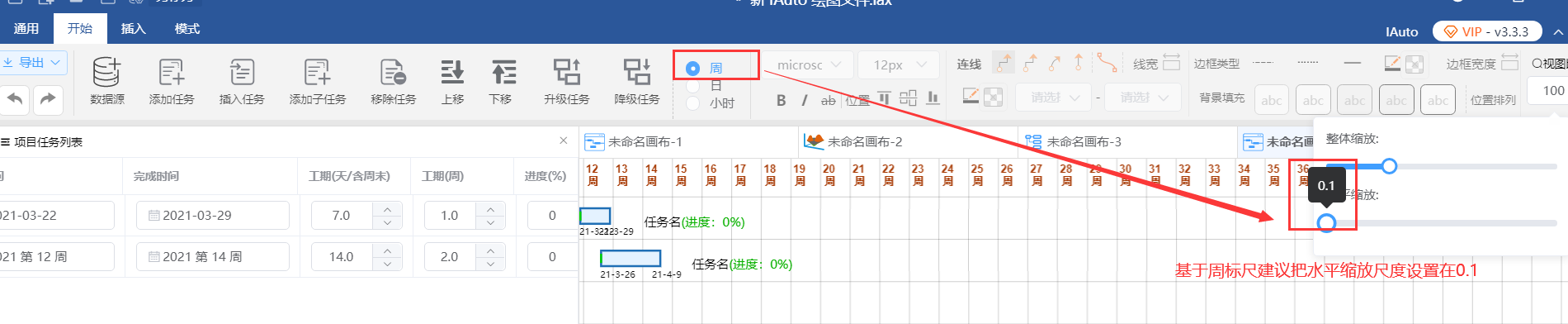1568x324 pixels.
Task: Select the 日 day radio button
Action: [693, 86]
